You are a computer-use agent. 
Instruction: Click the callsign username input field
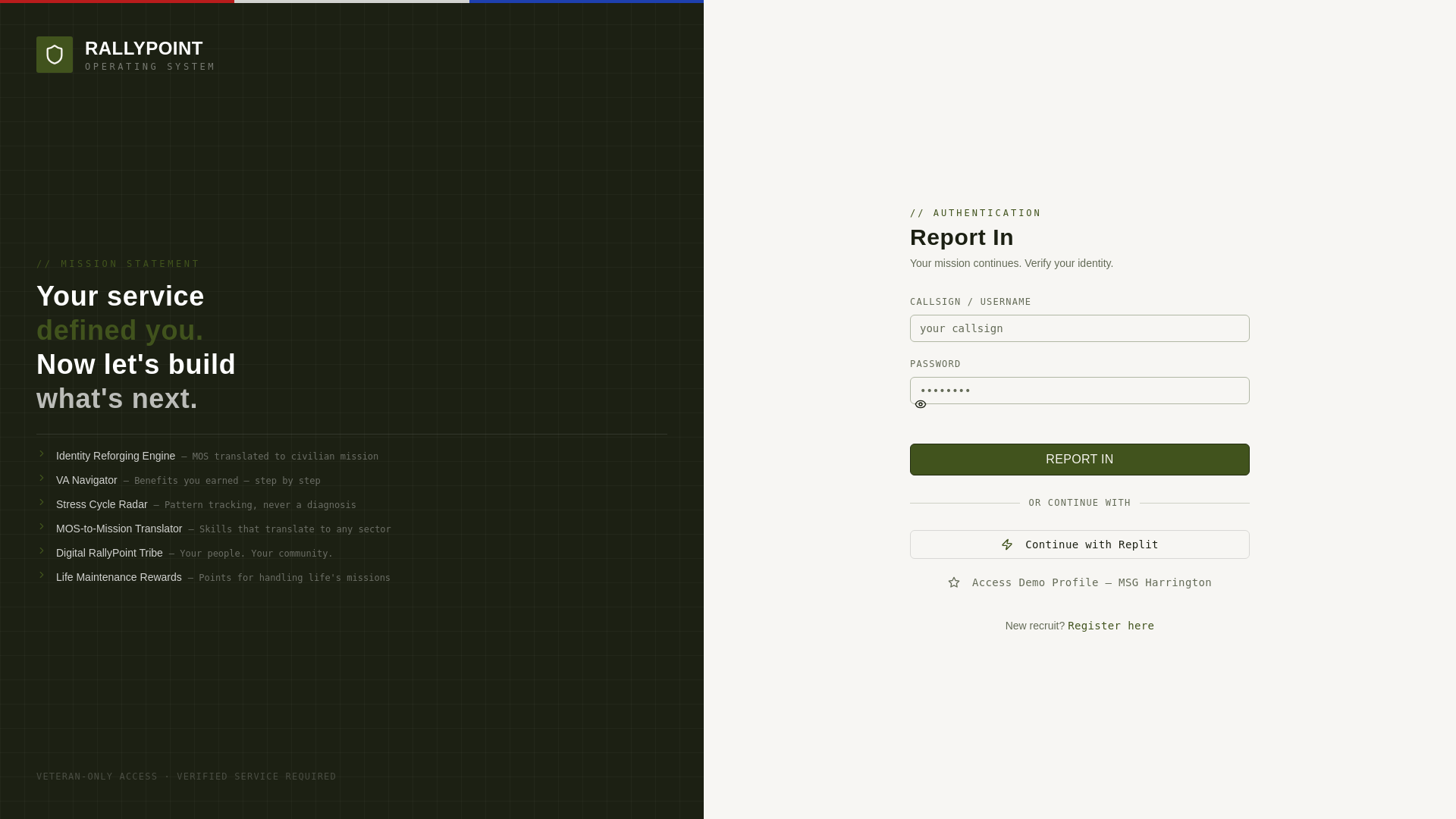(1080, 328)
